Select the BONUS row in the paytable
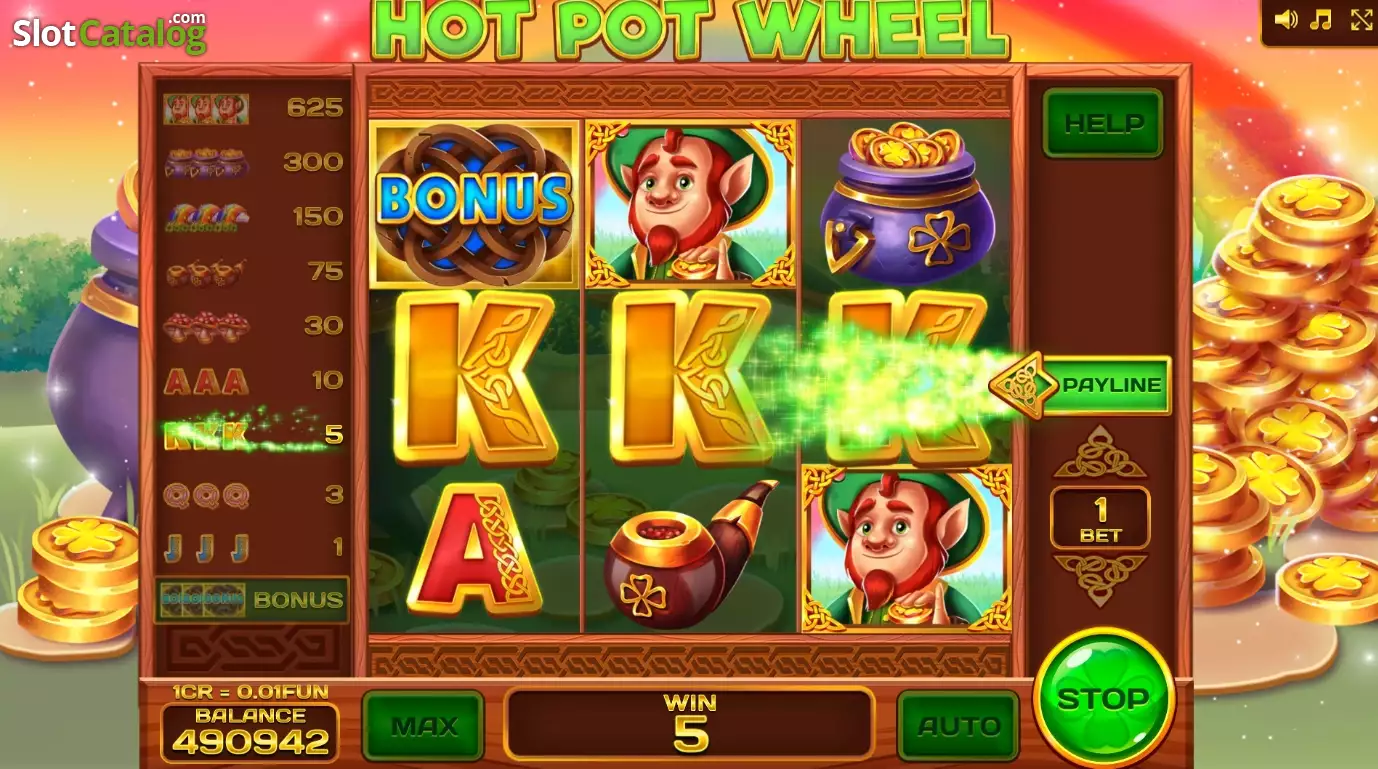The width and height of the screenshot is (1378, 769). pyautogui.click(x=252, y=600)
